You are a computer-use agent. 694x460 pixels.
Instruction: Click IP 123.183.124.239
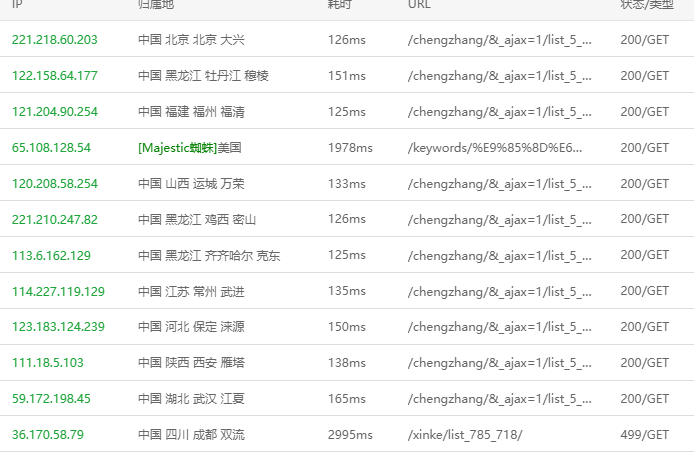tap(58, 327)
